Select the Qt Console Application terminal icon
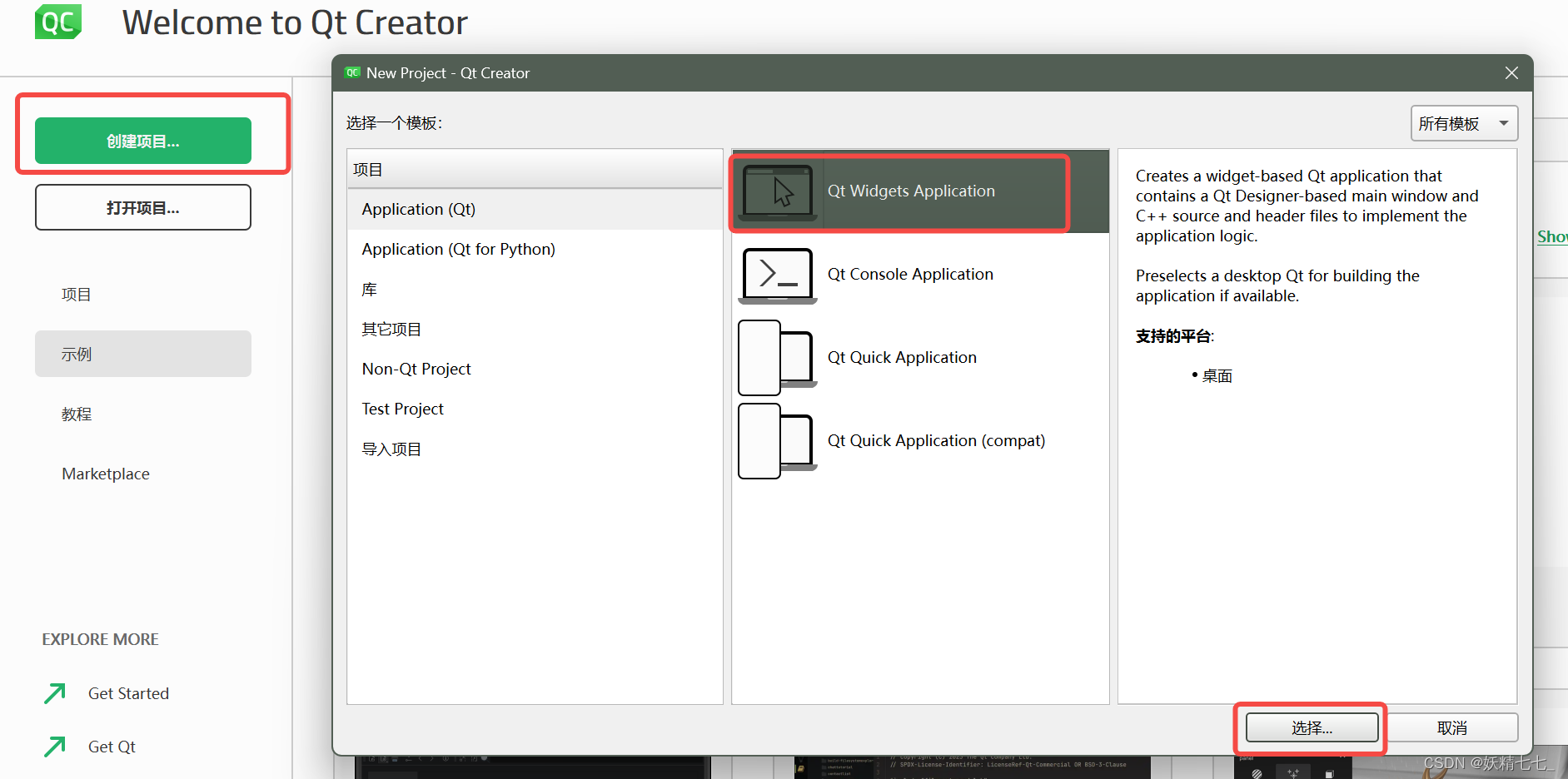 (778, 275)
